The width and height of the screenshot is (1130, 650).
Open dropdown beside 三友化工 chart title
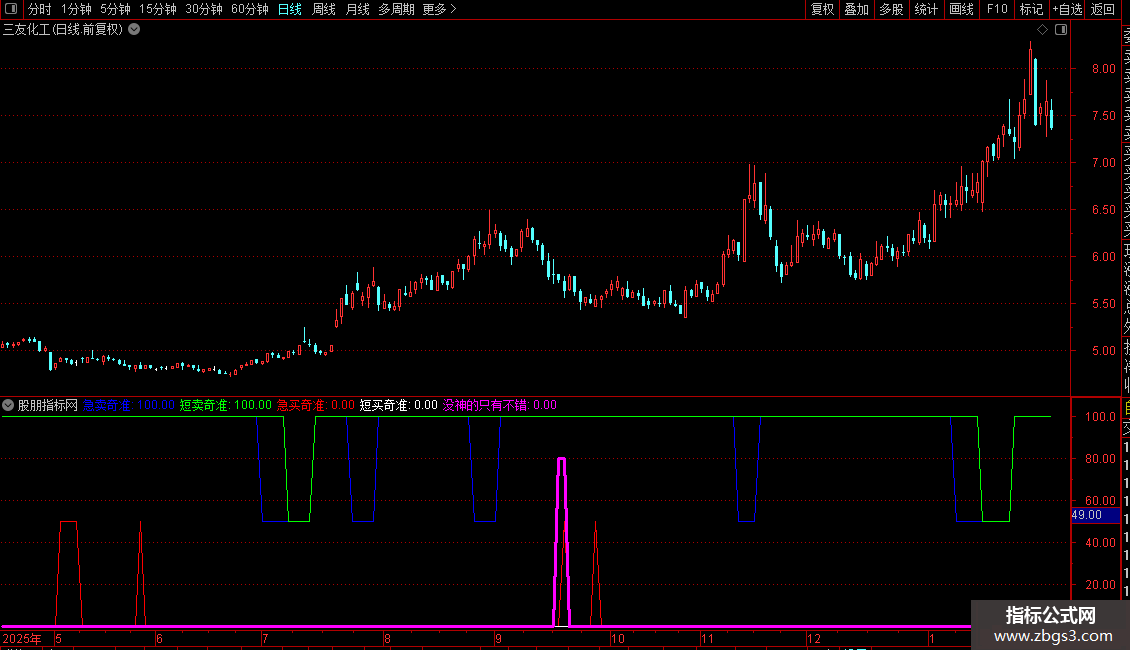click(x=134, y=30)
